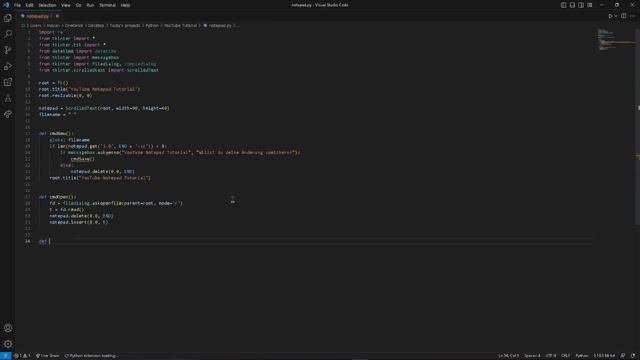This screenshot has width=640, height=360.
Task: Open the Extensions view
Action: click(8, 82)
